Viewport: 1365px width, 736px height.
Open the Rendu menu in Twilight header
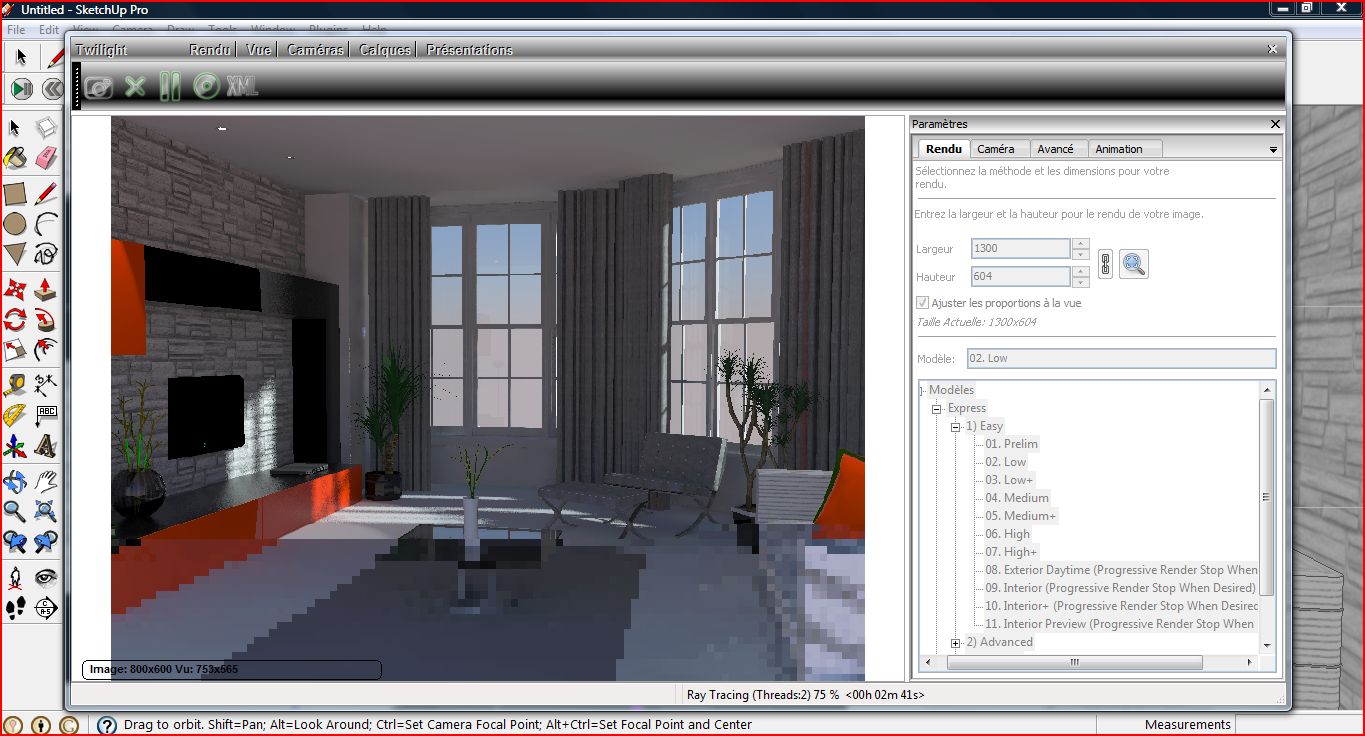pyautogui.click(x=209, y=49)
